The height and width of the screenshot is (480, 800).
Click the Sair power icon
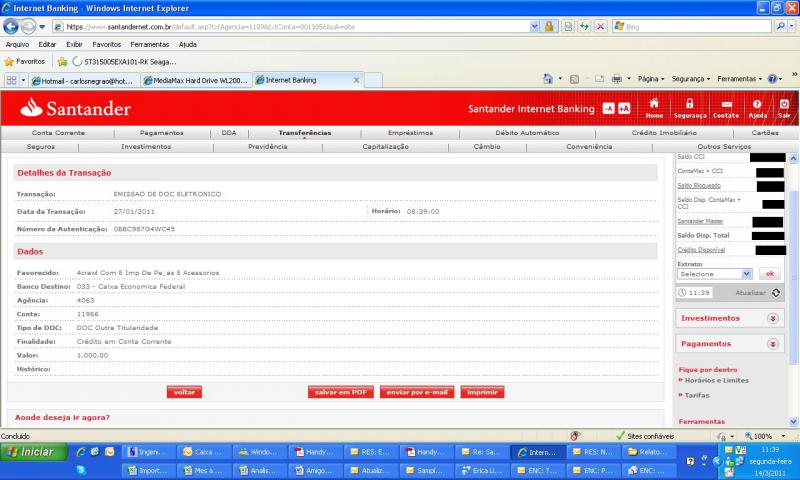coord(784,108)
